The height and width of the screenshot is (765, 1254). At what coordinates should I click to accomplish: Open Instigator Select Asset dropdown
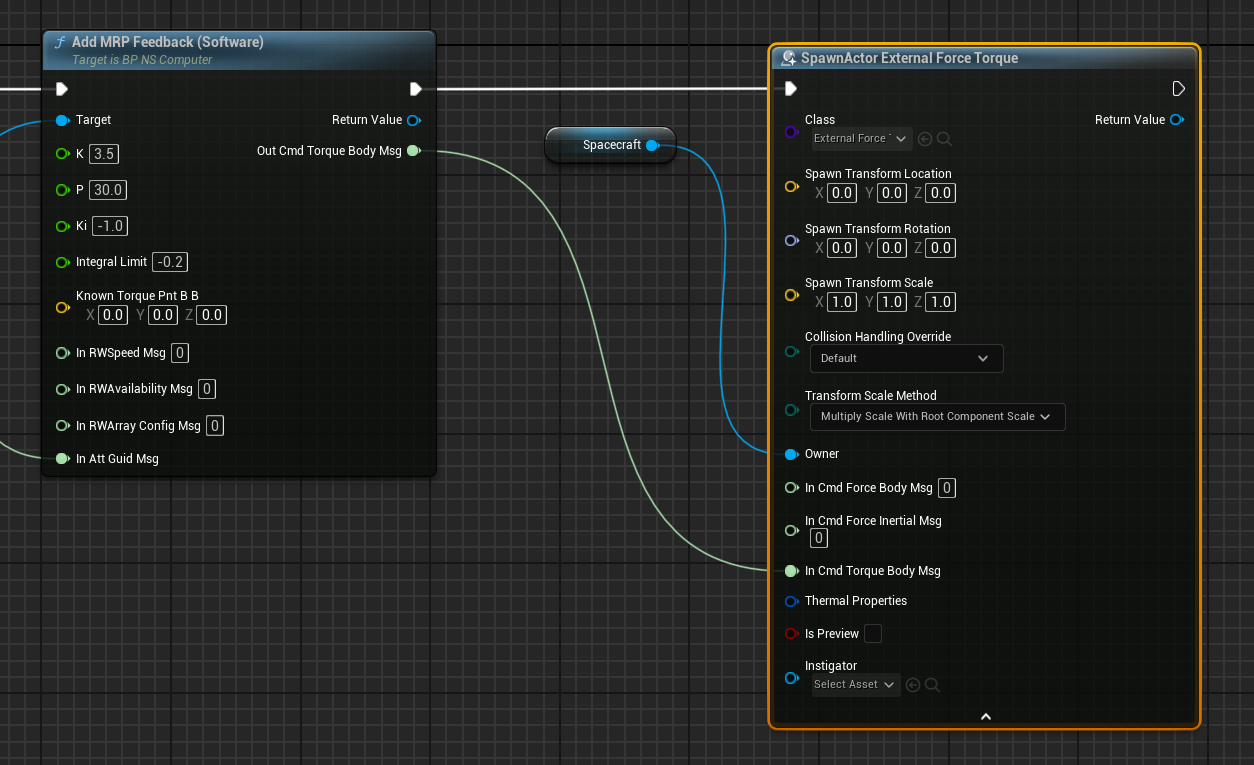click(x=855, y=684)
